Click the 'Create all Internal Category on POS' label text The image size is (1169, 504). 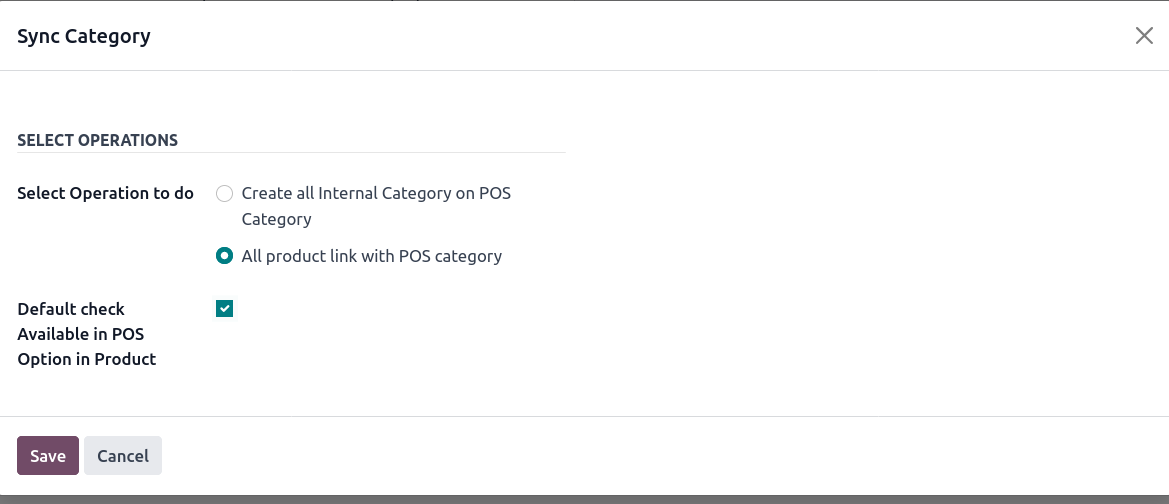click(x=376, y=193)
